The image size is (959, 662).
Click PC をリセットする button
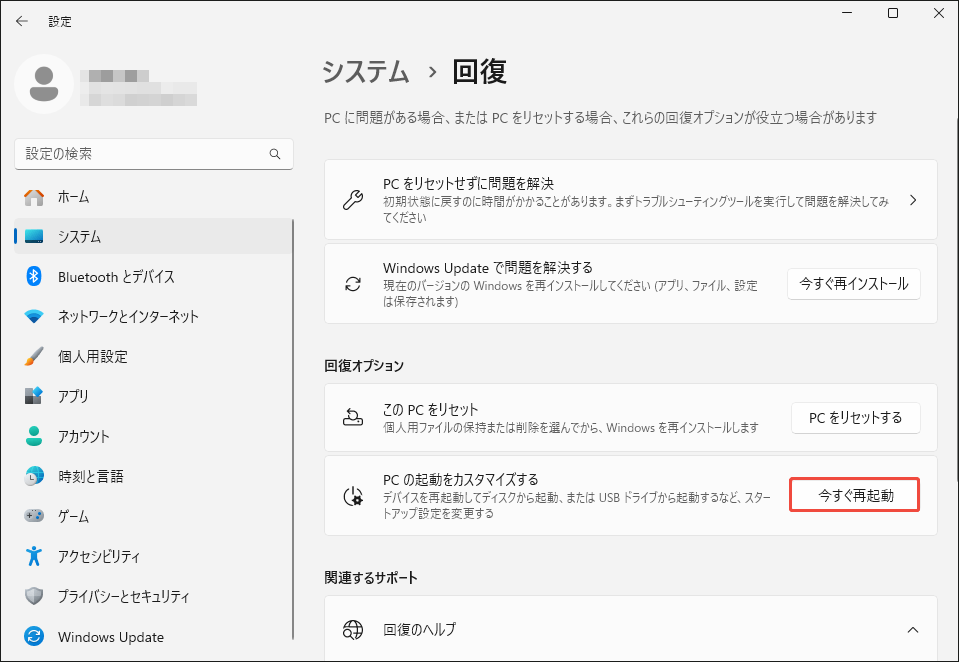pyautogui.click(x=856, y=418)
